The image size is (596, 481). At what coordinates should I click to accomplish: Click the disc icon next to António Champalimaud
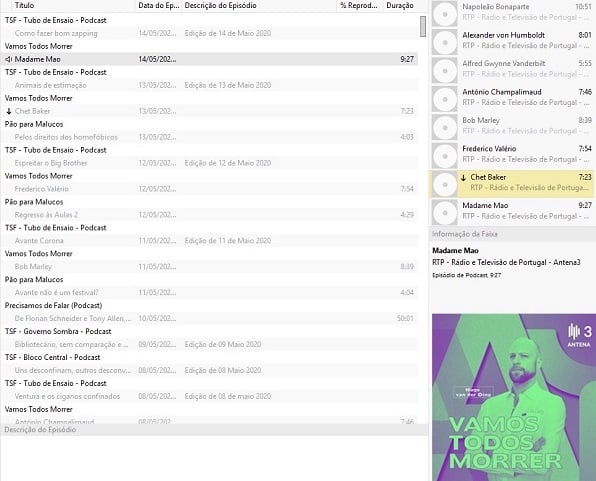(x=445, y=99)
